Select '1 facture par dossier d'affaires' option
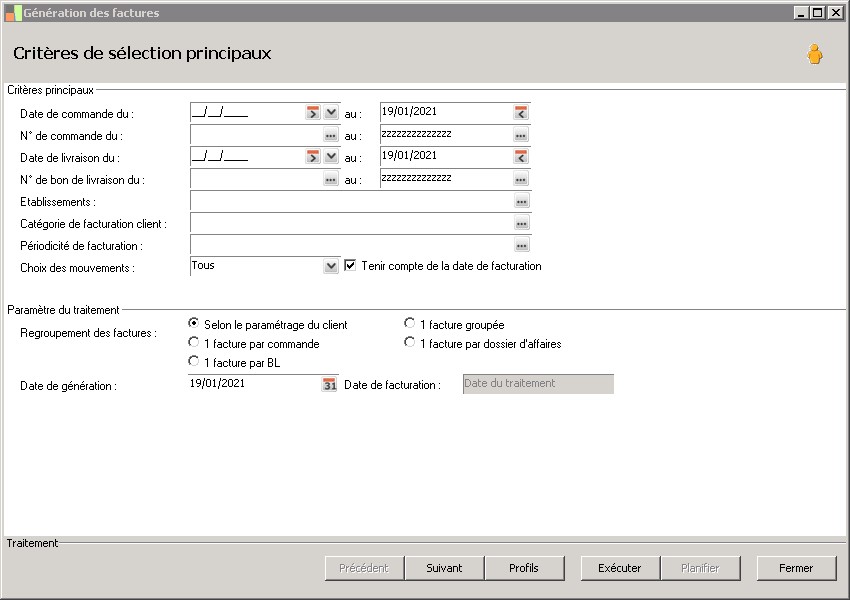This screenshot has width=850, height=600. coord(409,342)
